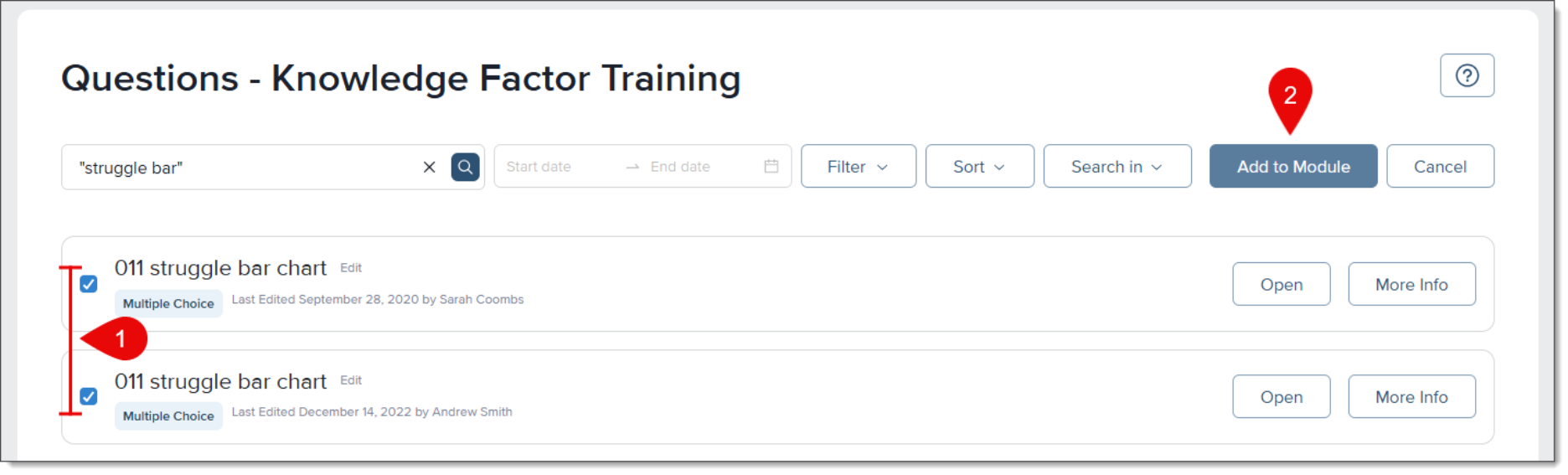The height and width of the screenshot is (475, 1568).
Task: Toggle checkbox for Sarah Coombs' question
Action: (x=89, y=284)
